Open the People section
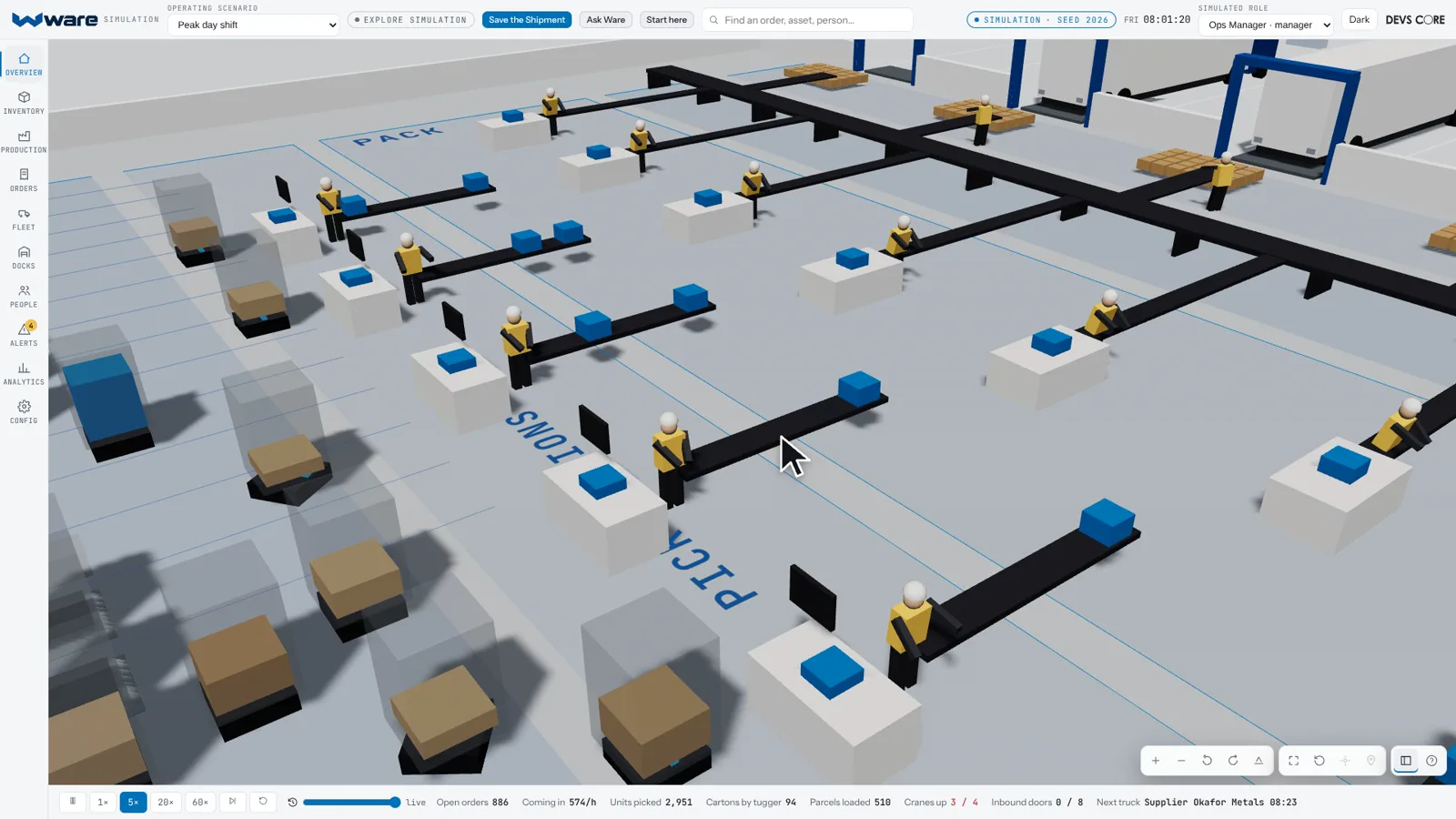The height and width of the screenshot is (819, 1456). tap(24, 296)
